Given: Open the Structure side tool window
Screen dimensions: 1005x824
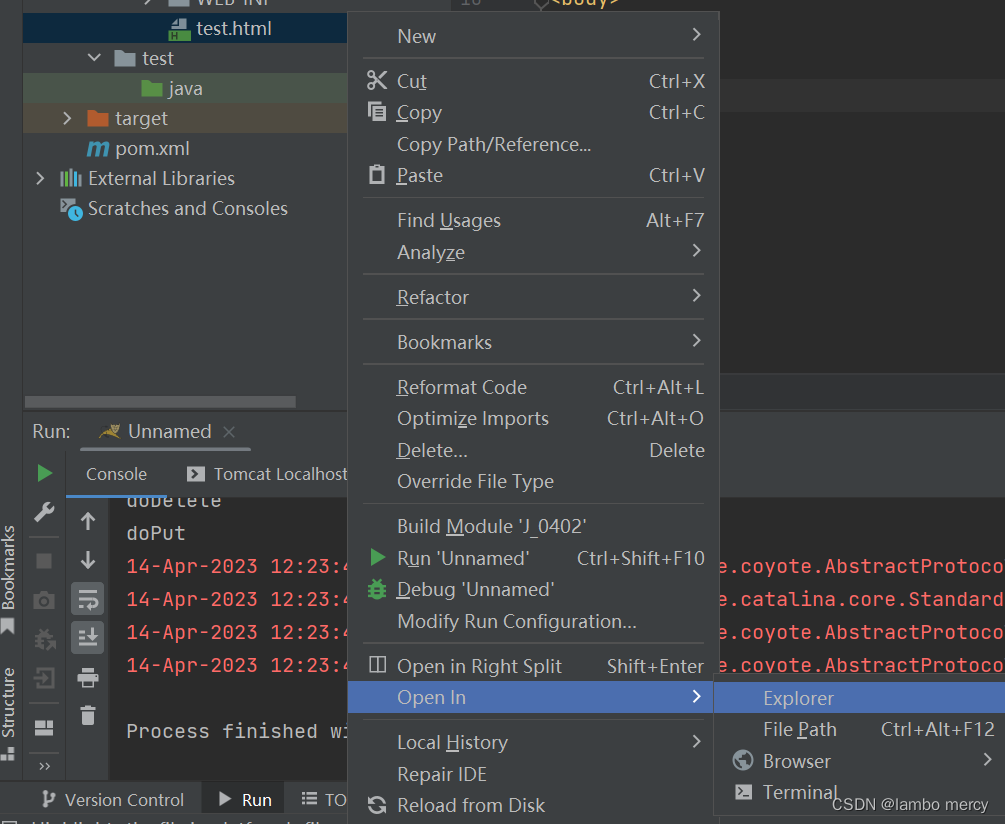Looking at the screenshot, I should 8,713.
